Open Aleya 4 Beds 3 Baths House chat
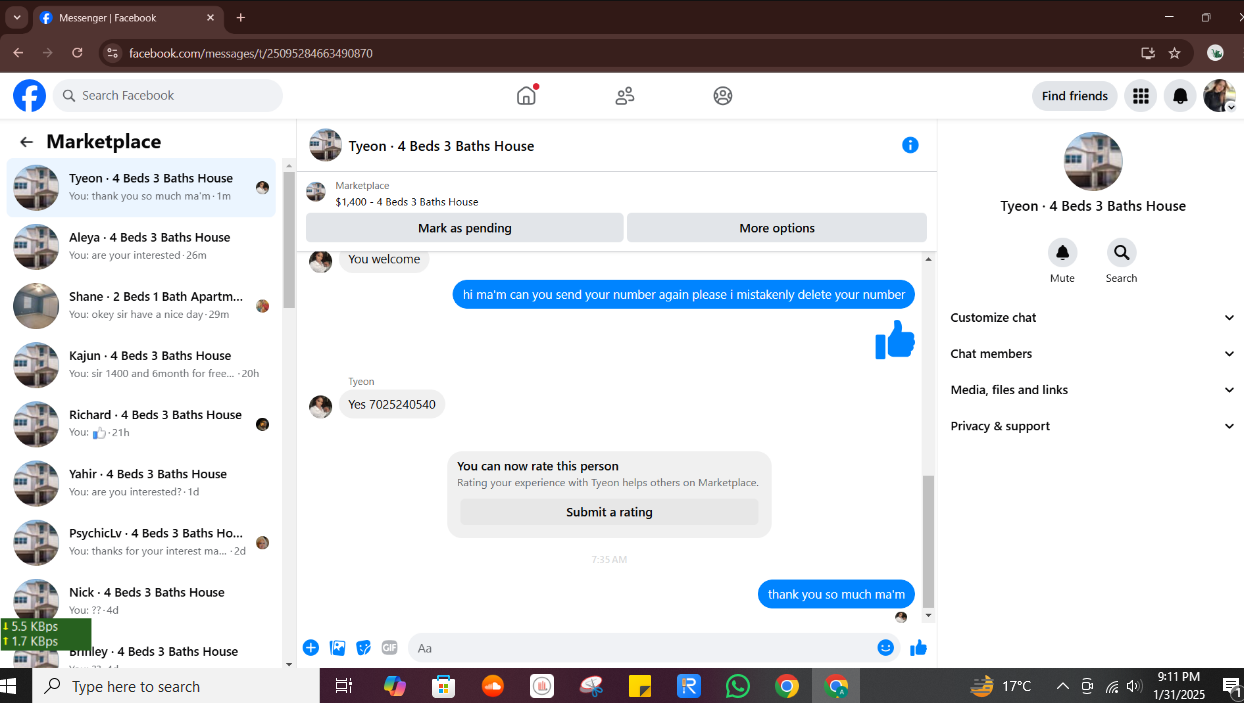The width and height of the screenshot is (1244, 703). 141,246
